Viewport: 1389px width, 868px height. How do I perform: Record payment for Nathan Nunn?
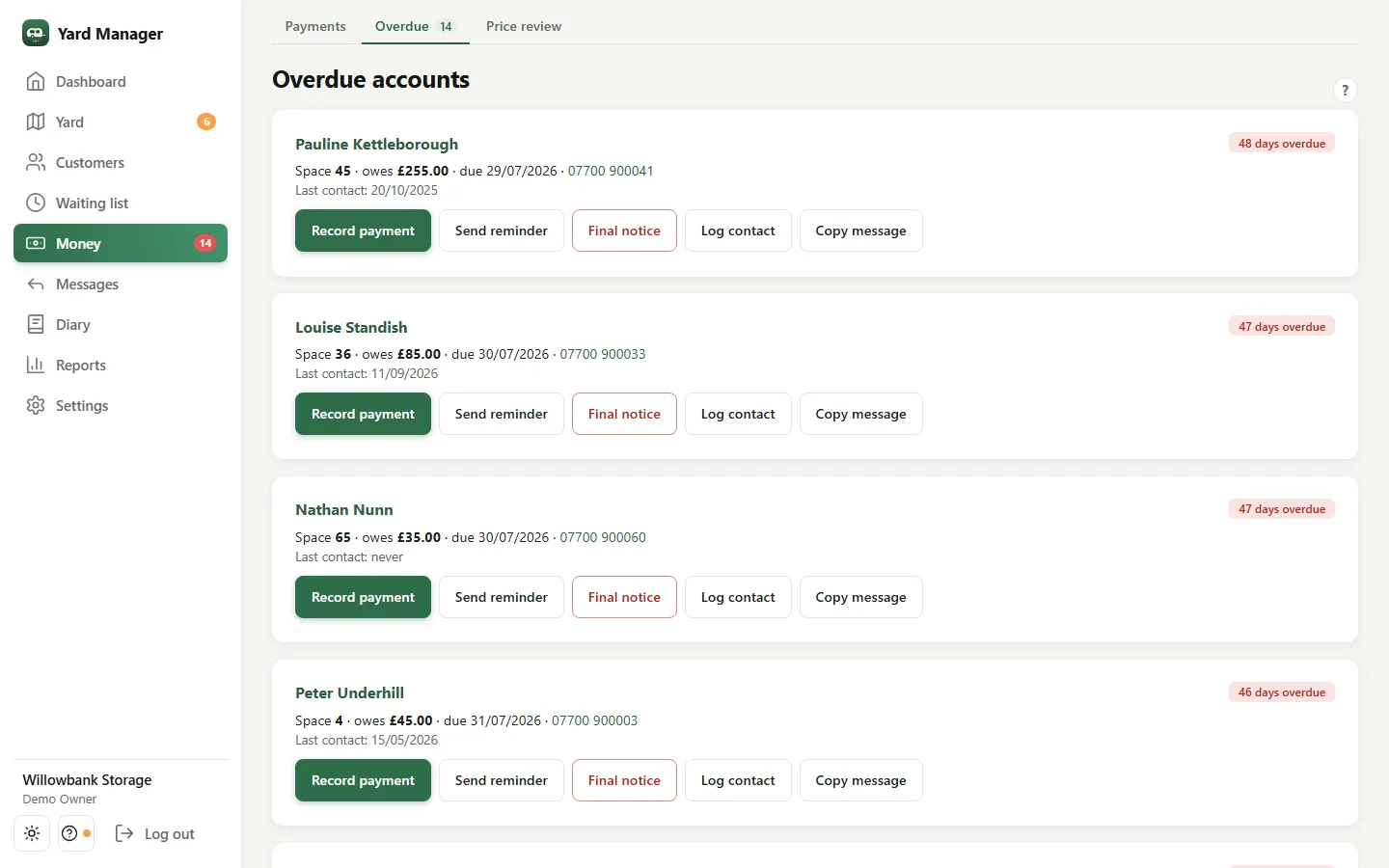[x=363, y=597]
